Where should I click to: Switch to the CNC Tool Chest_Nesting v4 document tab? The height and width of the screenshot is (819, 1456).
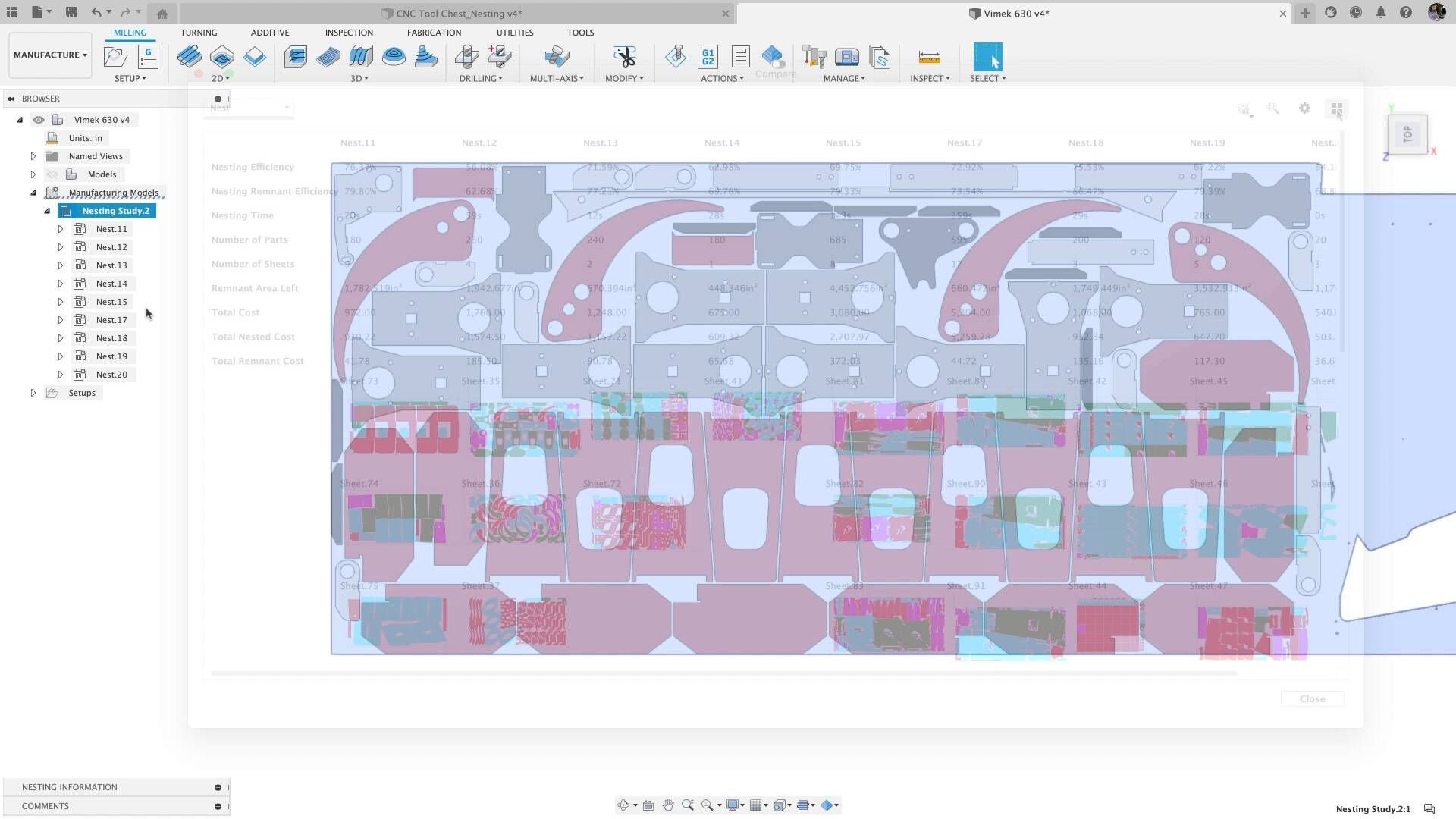(x=455, y=13)
